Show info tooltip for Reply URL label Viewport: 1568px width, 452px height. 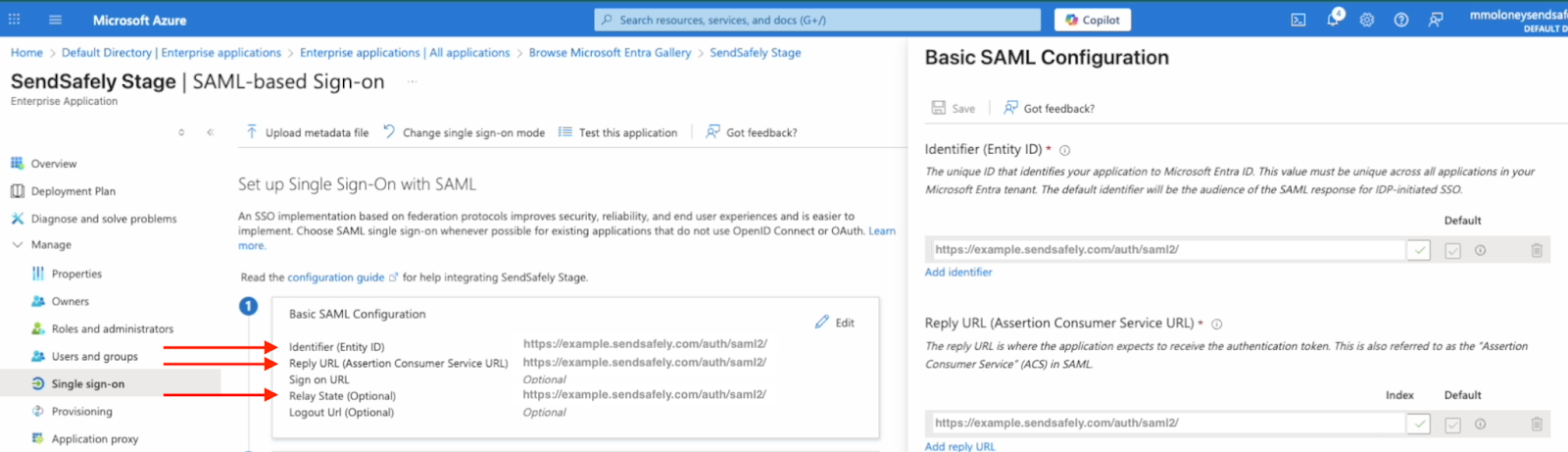(1216, 324)
